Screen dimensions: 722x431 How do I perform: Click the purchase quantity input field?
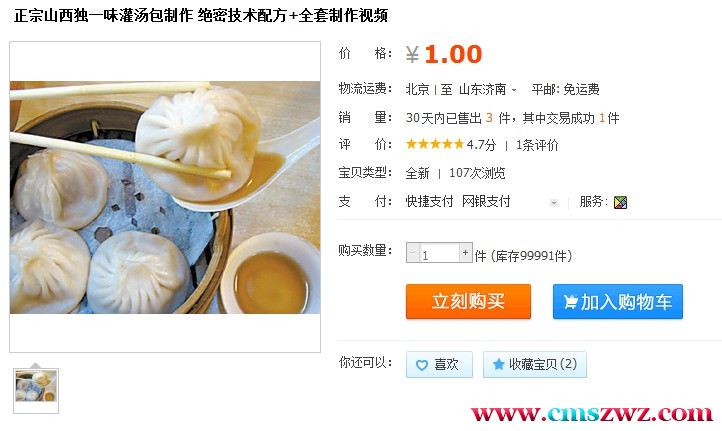click(x=439, y=253)
